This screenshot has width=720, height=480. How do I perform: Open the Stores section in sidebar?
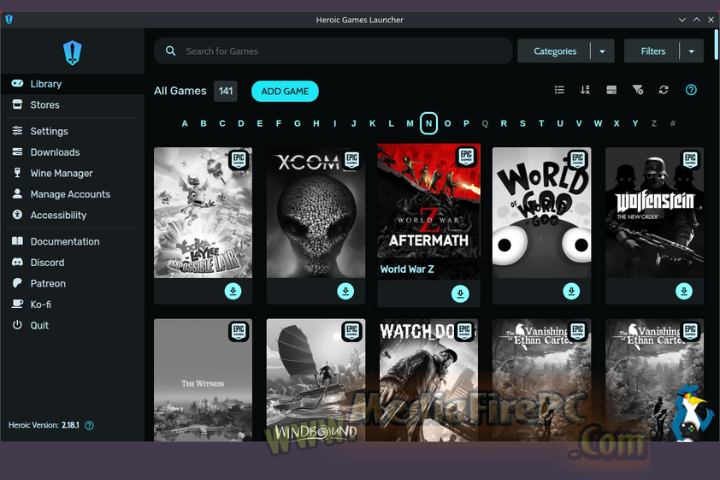tap(73, 105)
